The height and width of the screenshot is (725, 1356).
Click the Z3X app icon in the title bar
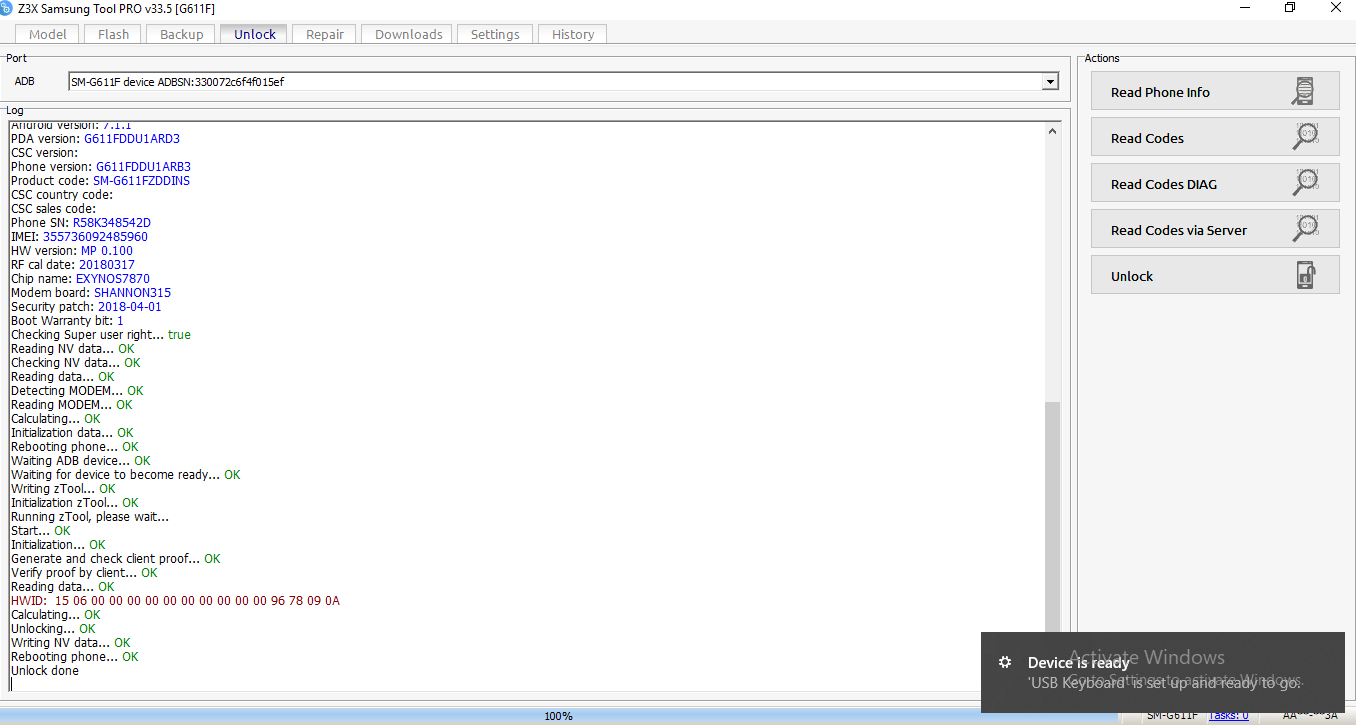[x=6, y=8]
